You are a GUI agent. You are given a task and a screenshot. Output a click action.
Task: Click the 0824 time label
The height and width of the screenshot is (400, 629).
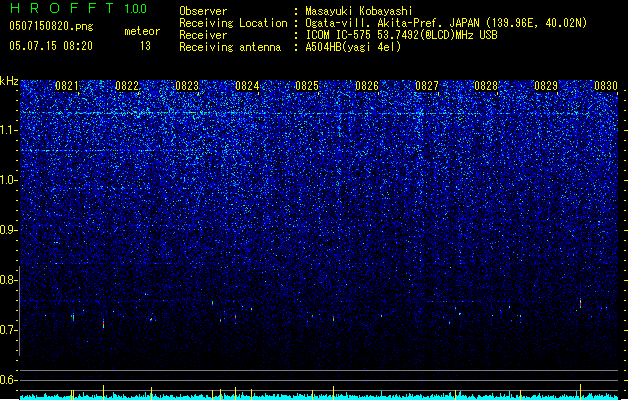[247, 86]
